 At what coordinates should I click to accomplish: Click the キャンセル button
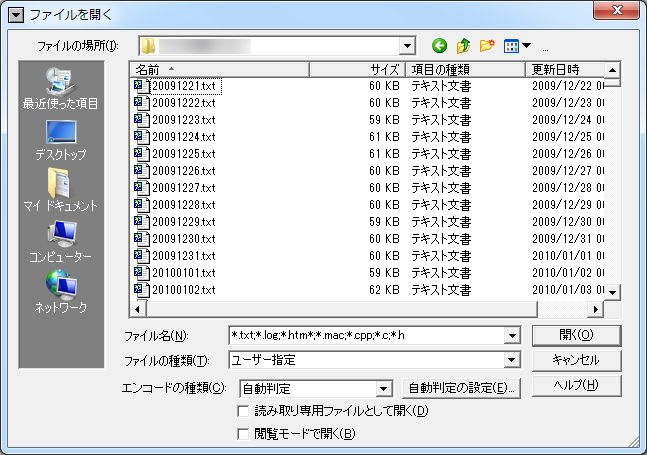[x=576, y=361]
